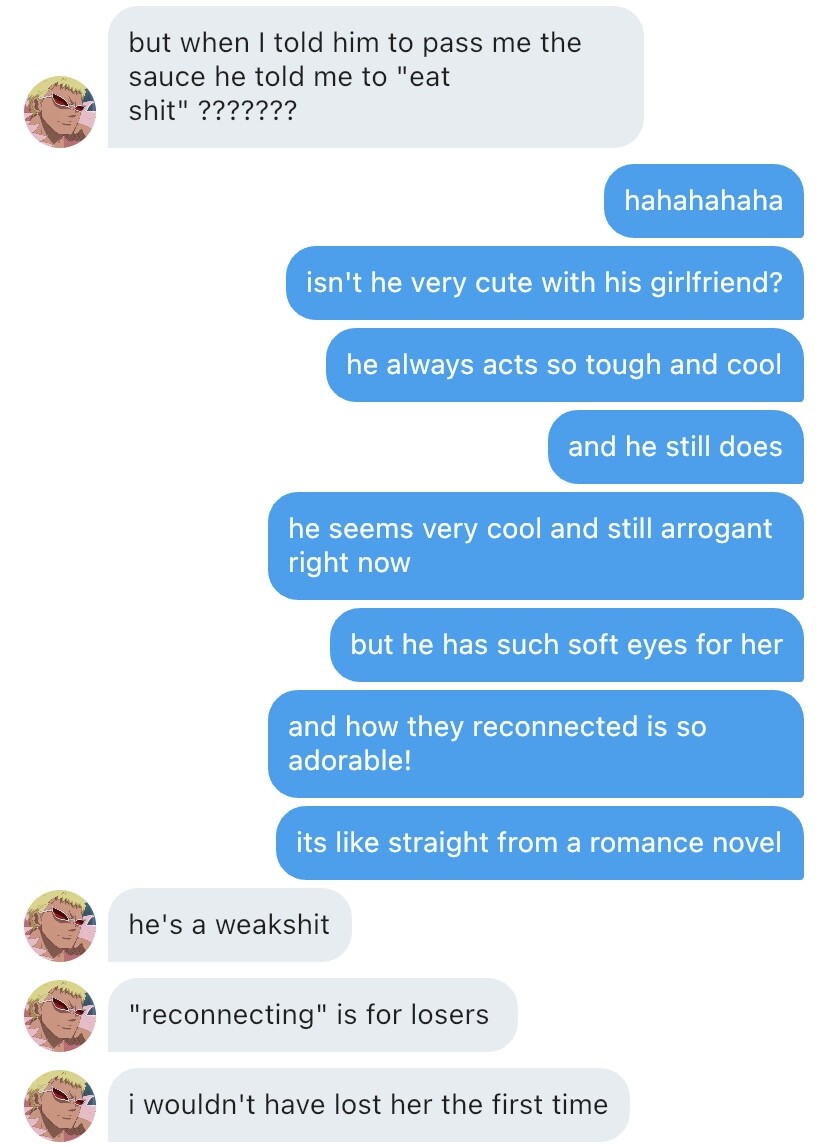Click the "???????" text in top message

(x=248, y=111)
